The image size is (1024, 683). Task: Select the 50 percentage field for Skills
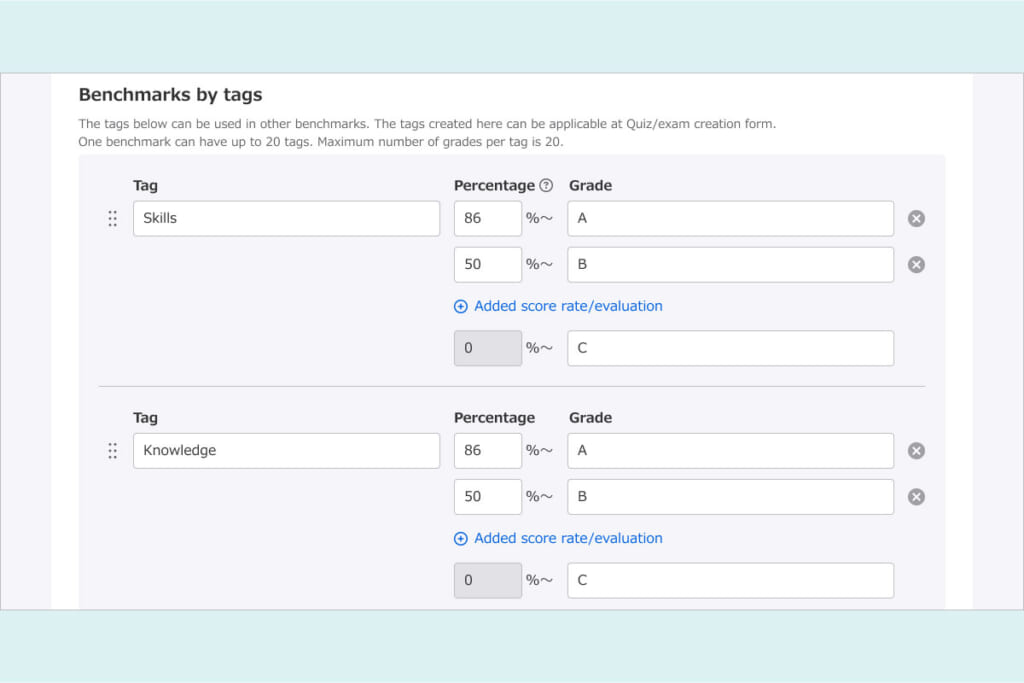coord(487,265)
